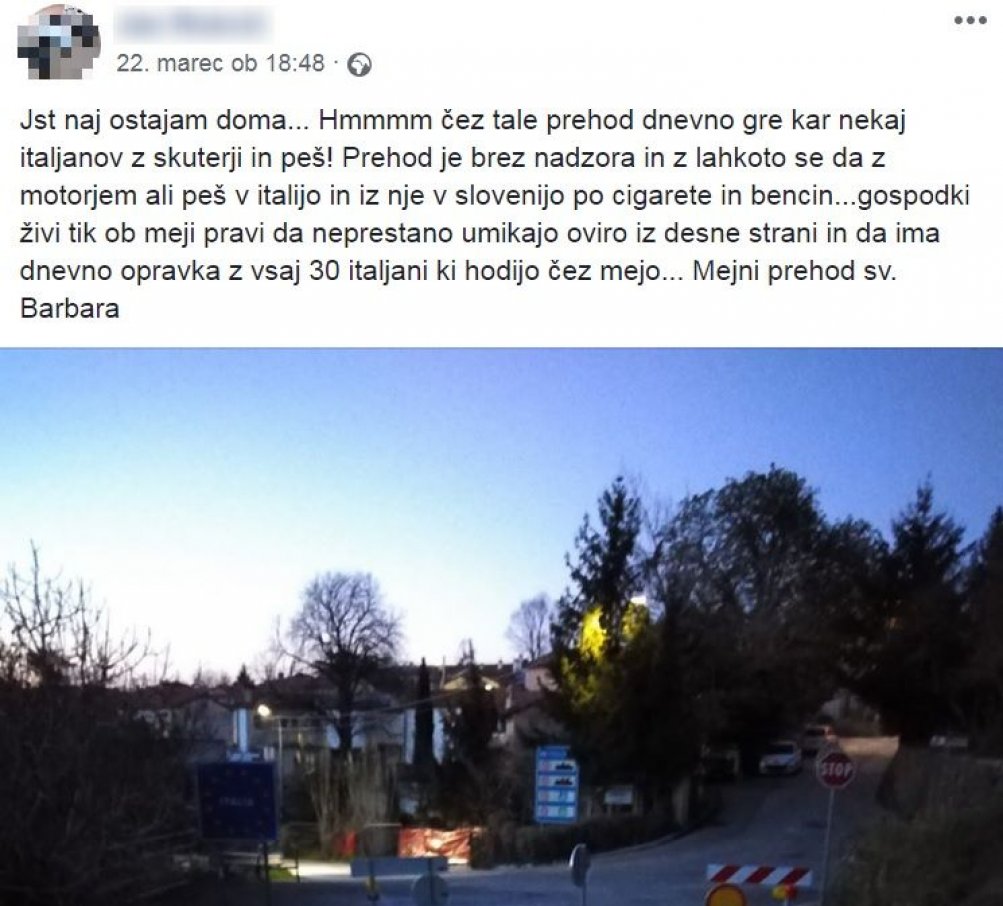Click the phrase Mejni prehod sv.
1003x906 pixels.
pos(795,271)
